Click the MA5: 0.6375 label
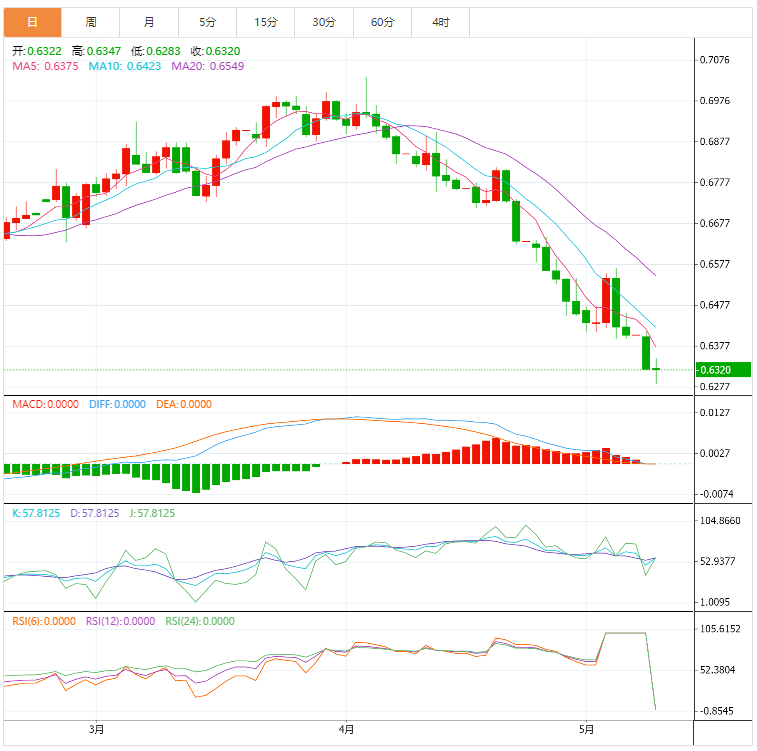 45,66
